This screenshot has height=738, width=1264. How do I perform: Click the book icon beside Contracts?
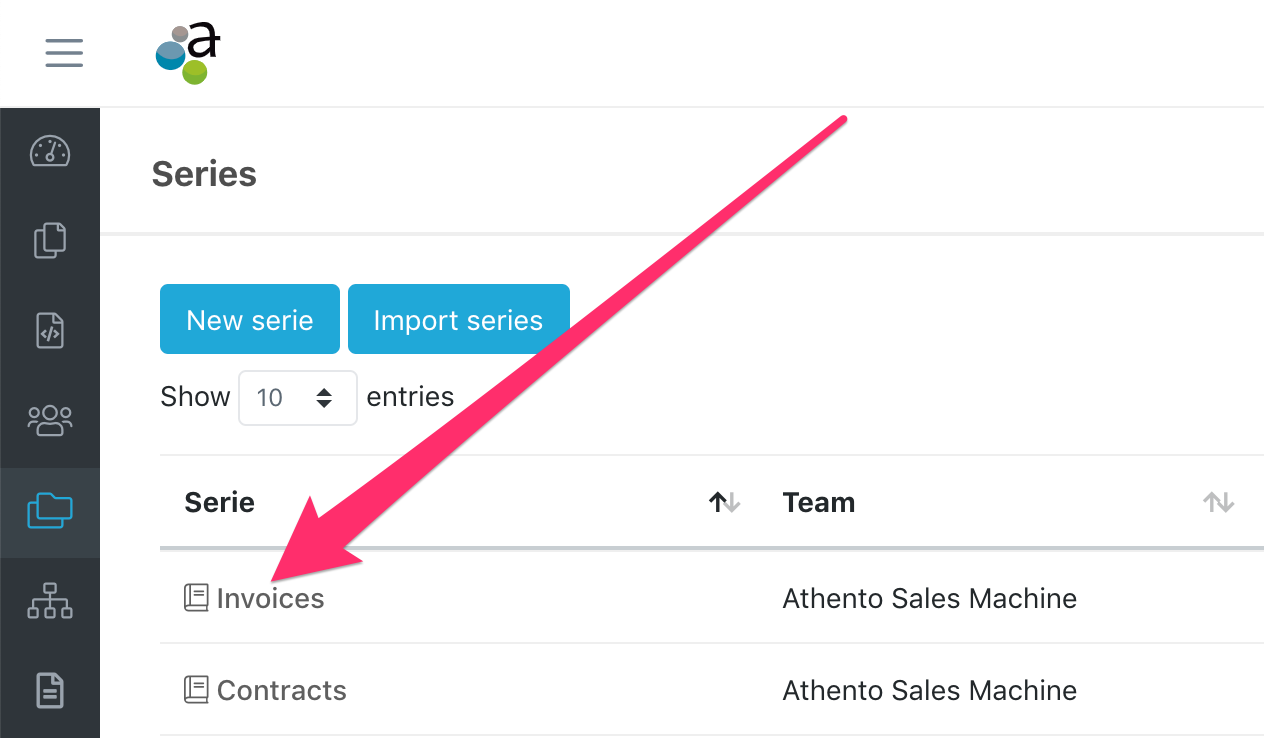tap(196, 690)
